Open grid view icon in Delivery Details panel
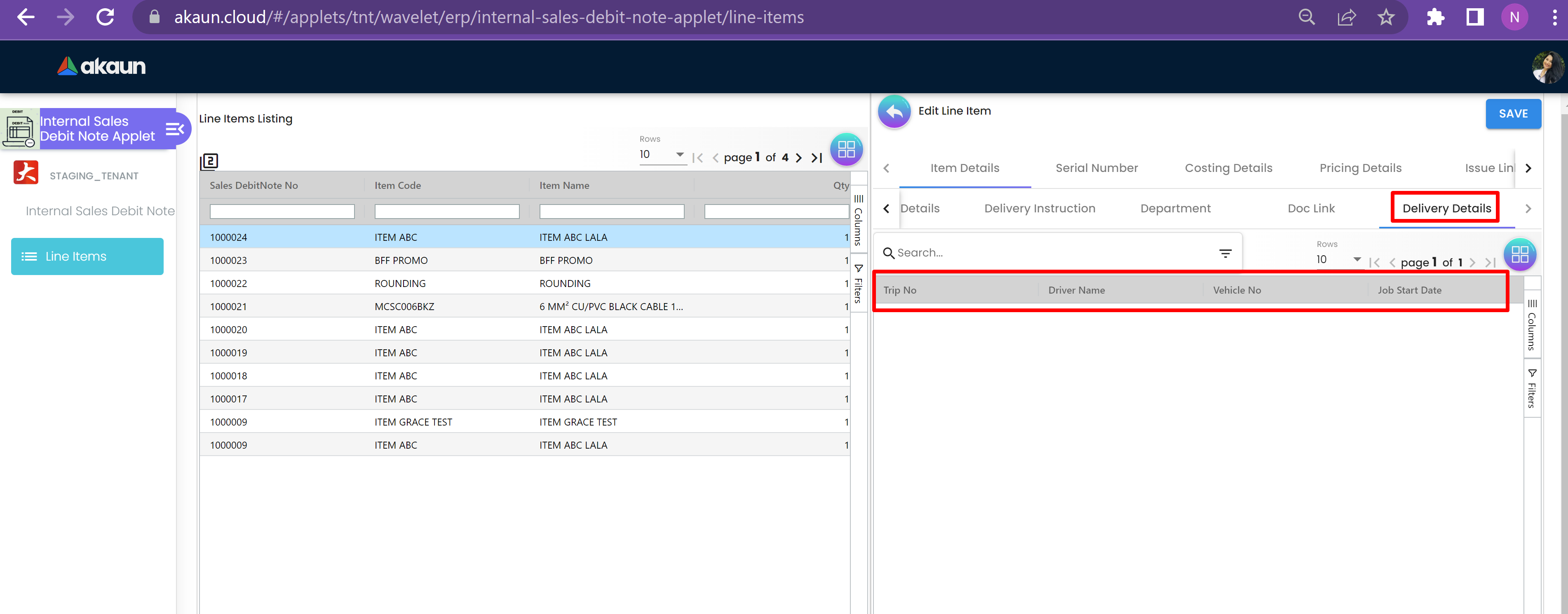The image size is (1568, 614). coord(1519,254)
